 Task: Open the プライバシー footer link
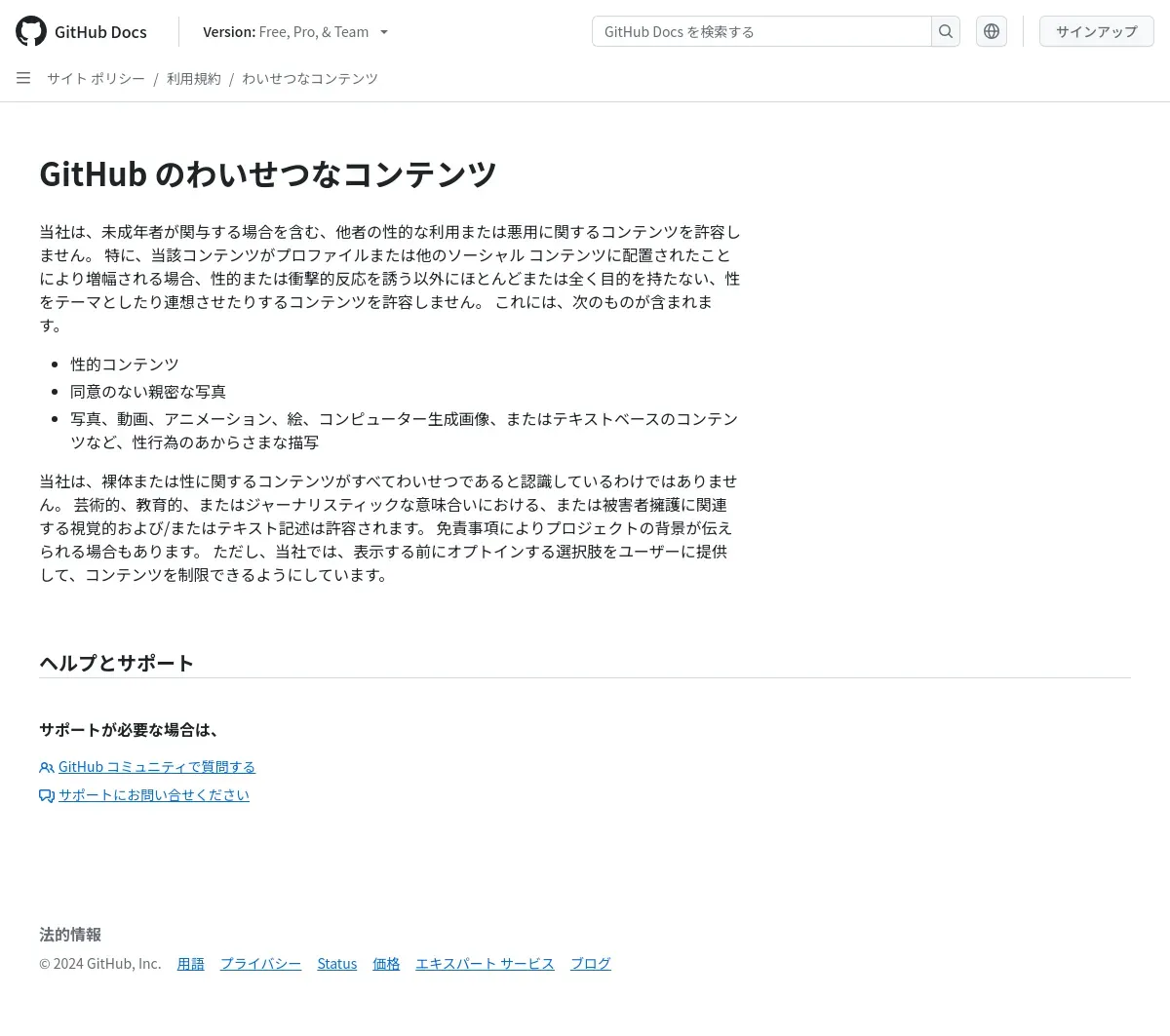click(x=260, y=964)
